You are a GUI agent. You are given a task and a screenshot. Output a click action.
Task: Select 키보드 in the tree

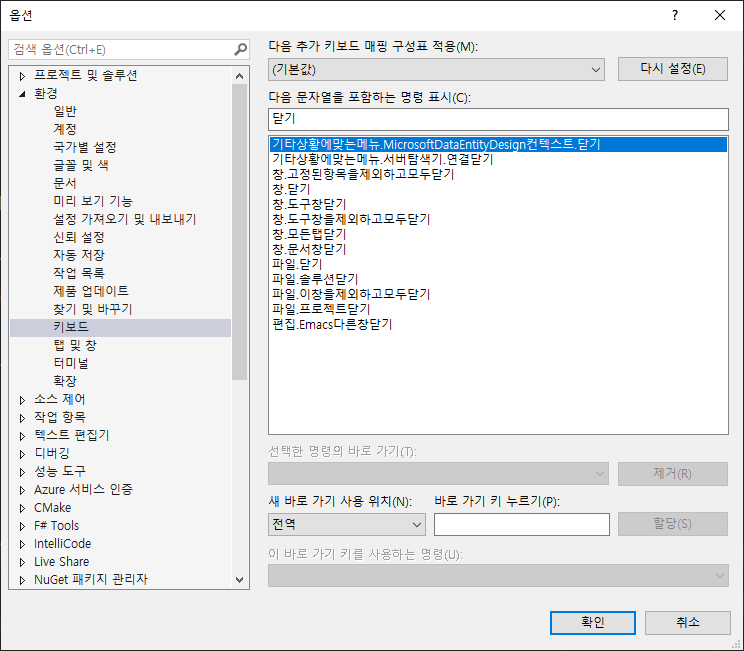tap(120, 327)
